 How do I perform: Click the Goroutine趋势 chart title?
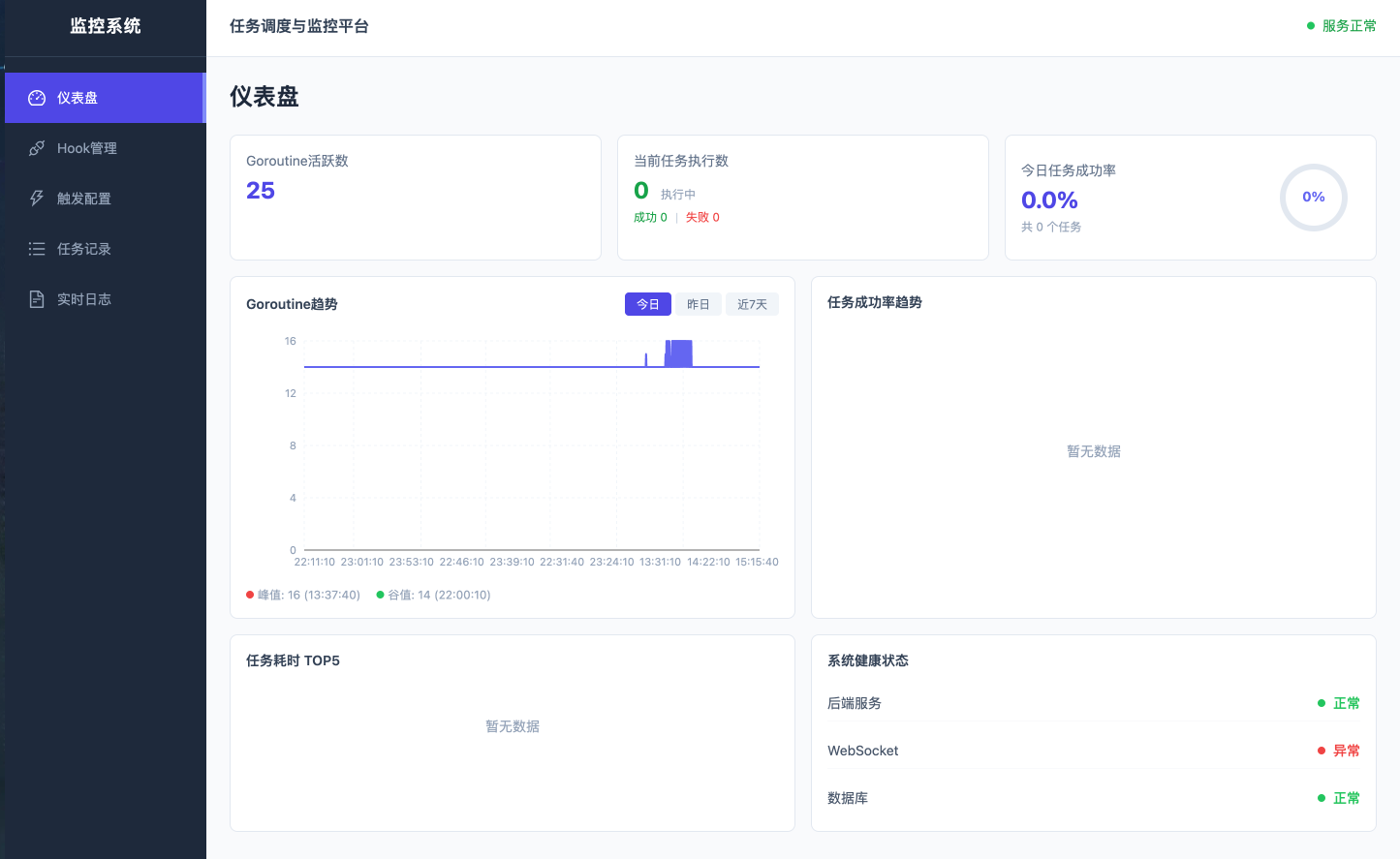292,304
